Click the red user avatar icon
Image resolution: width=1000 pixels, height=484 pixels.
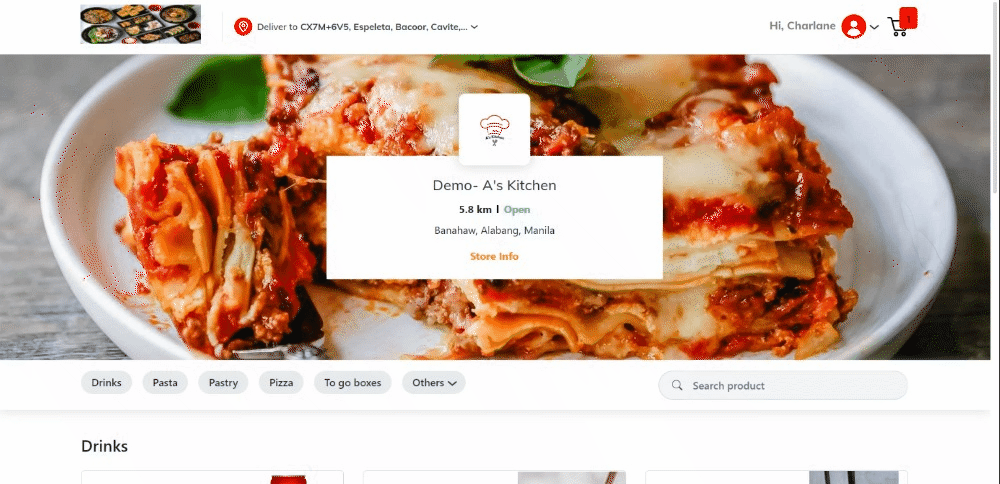pos(853,27)
